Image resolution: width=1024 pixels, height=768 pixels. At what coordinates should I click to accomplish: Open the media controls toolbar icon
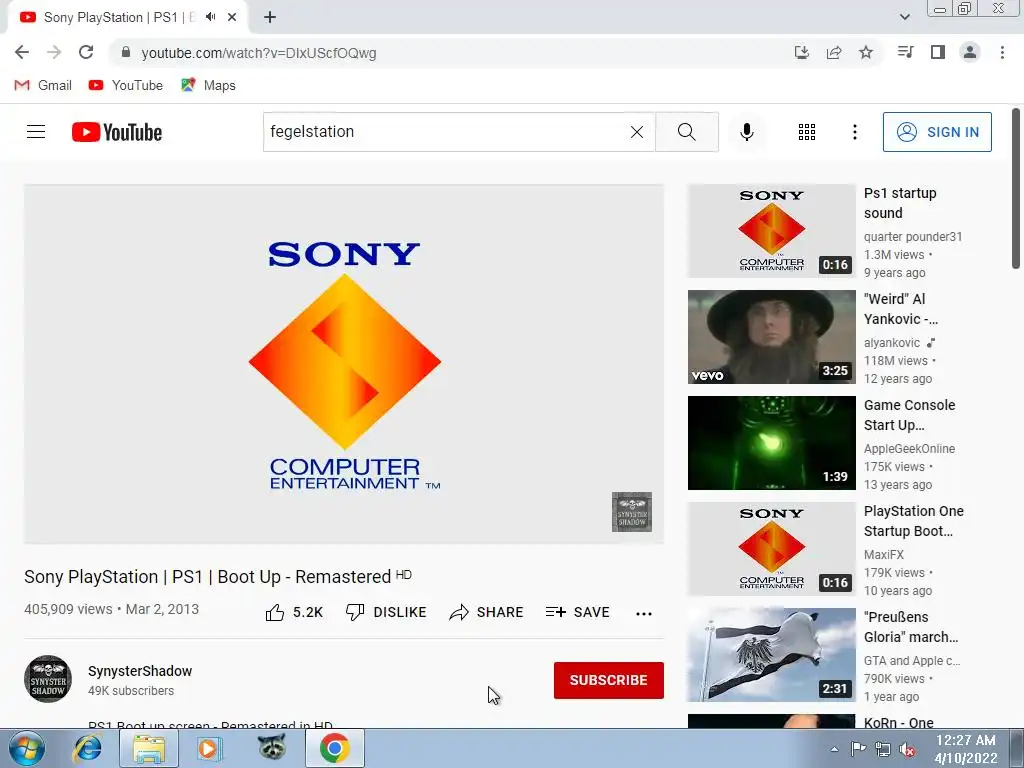[905, 52]
